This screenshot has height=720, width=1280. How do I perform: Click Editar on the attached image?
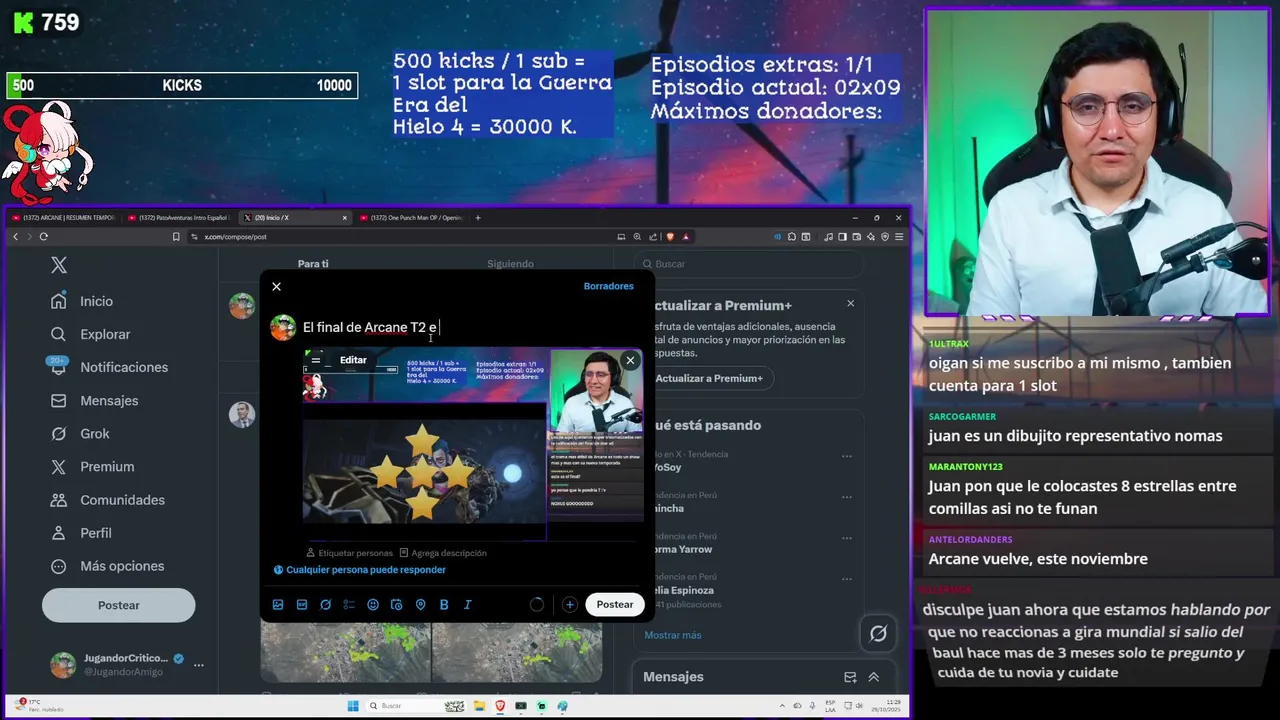pyautogui.click(x=353, y=360)
